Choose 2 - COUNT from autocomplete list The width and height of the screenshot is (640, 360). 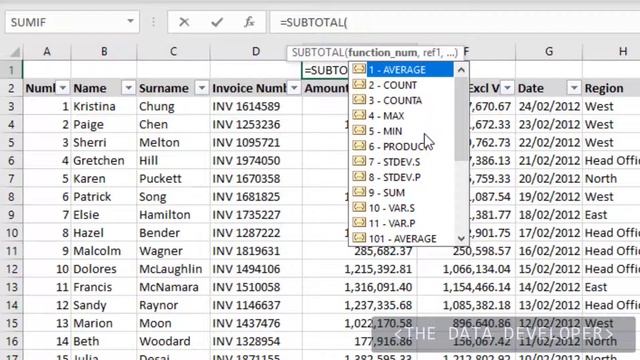coord(402,85)
